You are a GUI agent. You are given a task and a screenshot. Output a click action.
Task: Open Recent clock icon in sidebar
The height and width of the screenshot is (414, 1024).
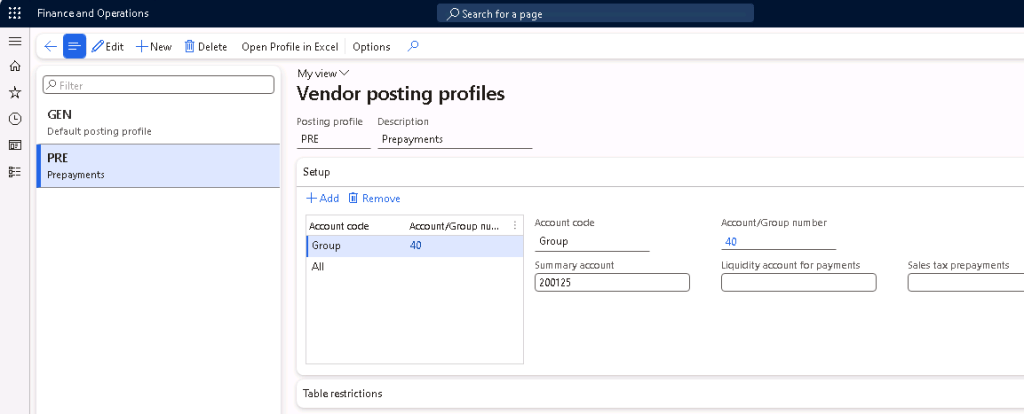pyautogui.click(x=14, y=118)
